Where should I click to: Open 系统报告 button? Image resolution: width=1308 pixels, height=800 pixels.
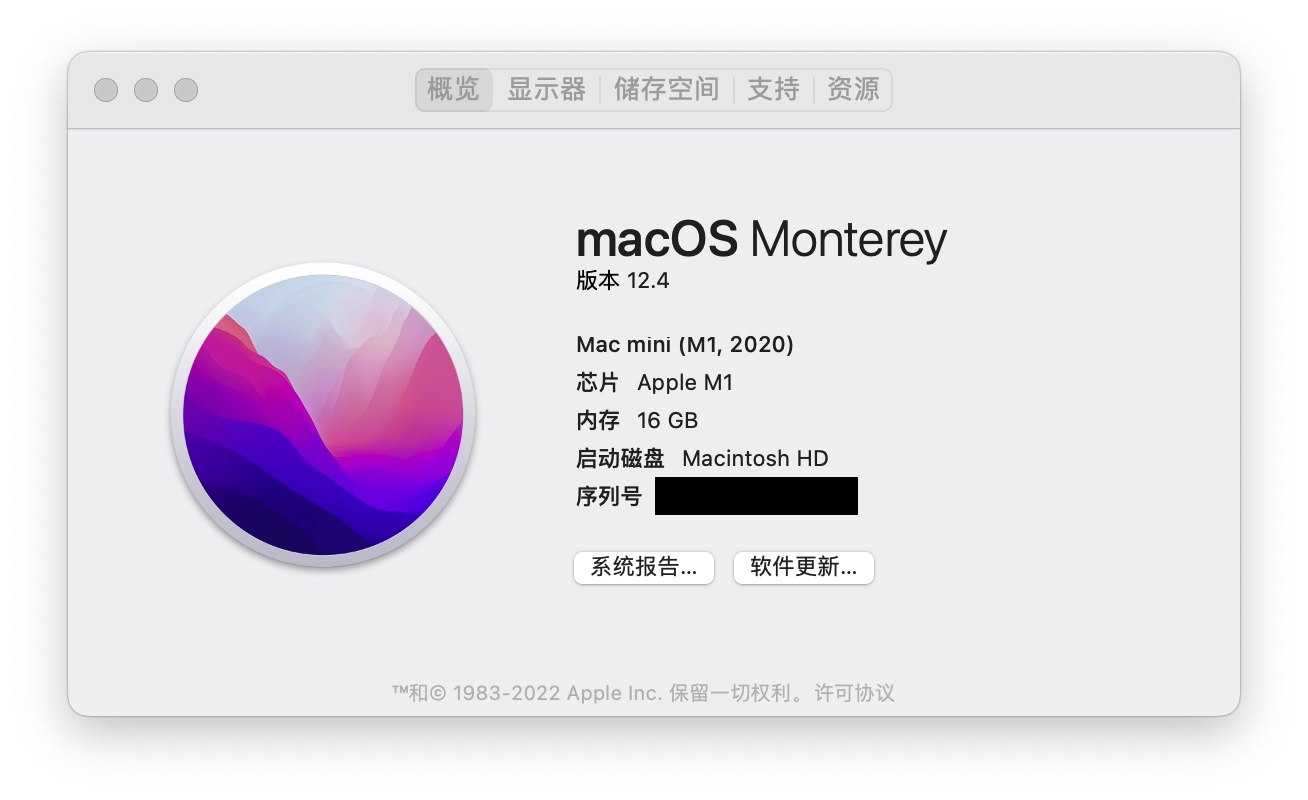click(644, 568)
